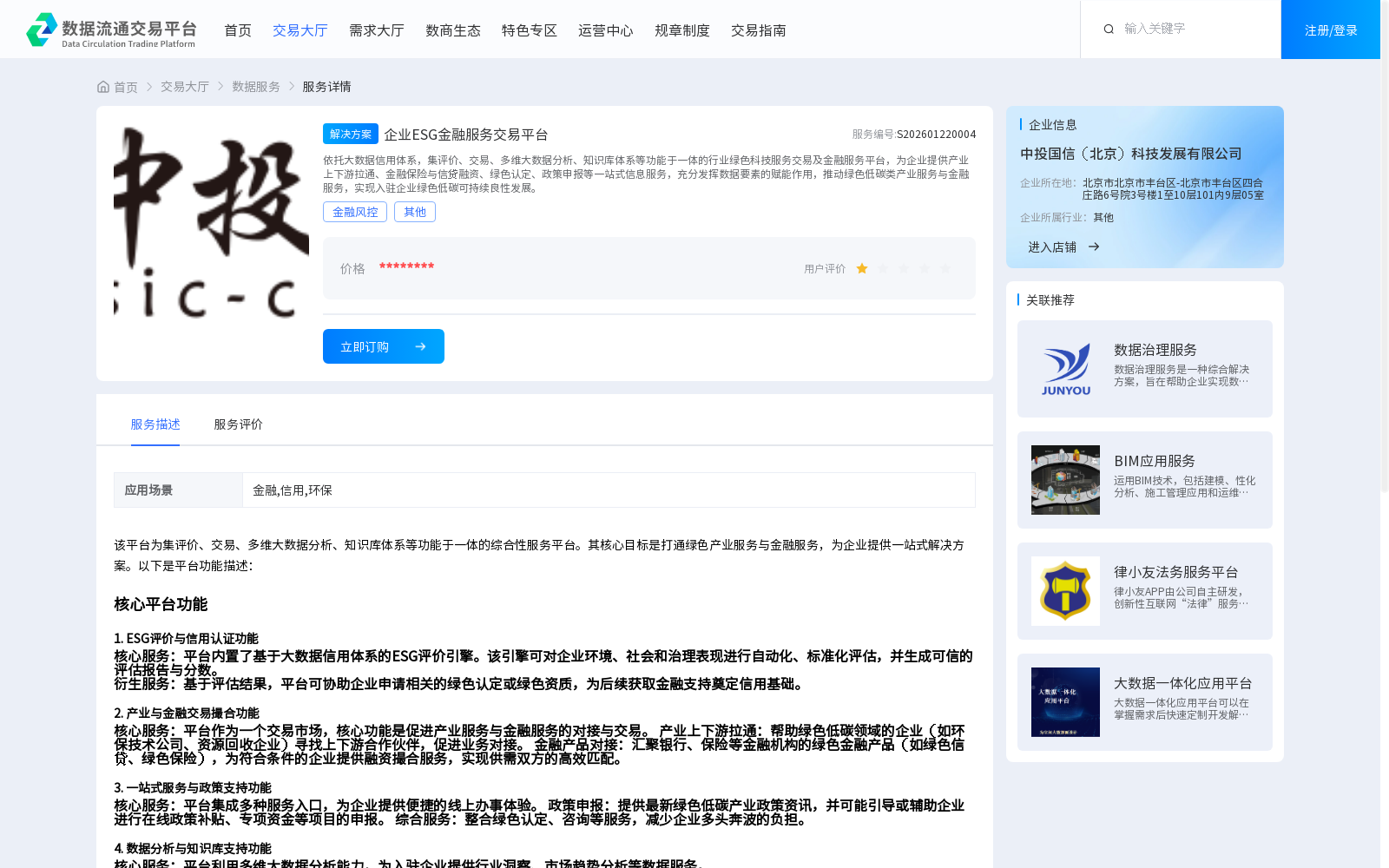1389x868 pixels.
Task: Click the 解决方案 badge
Action: 351,134
